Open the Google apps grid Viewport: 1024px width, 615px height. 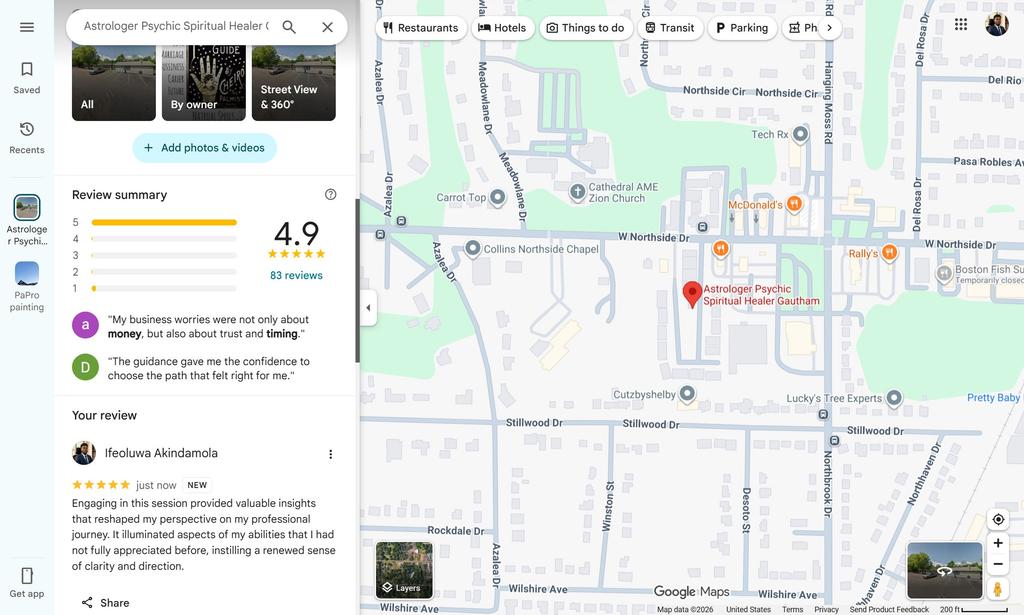pyautogui.click(x=961, y=25)
